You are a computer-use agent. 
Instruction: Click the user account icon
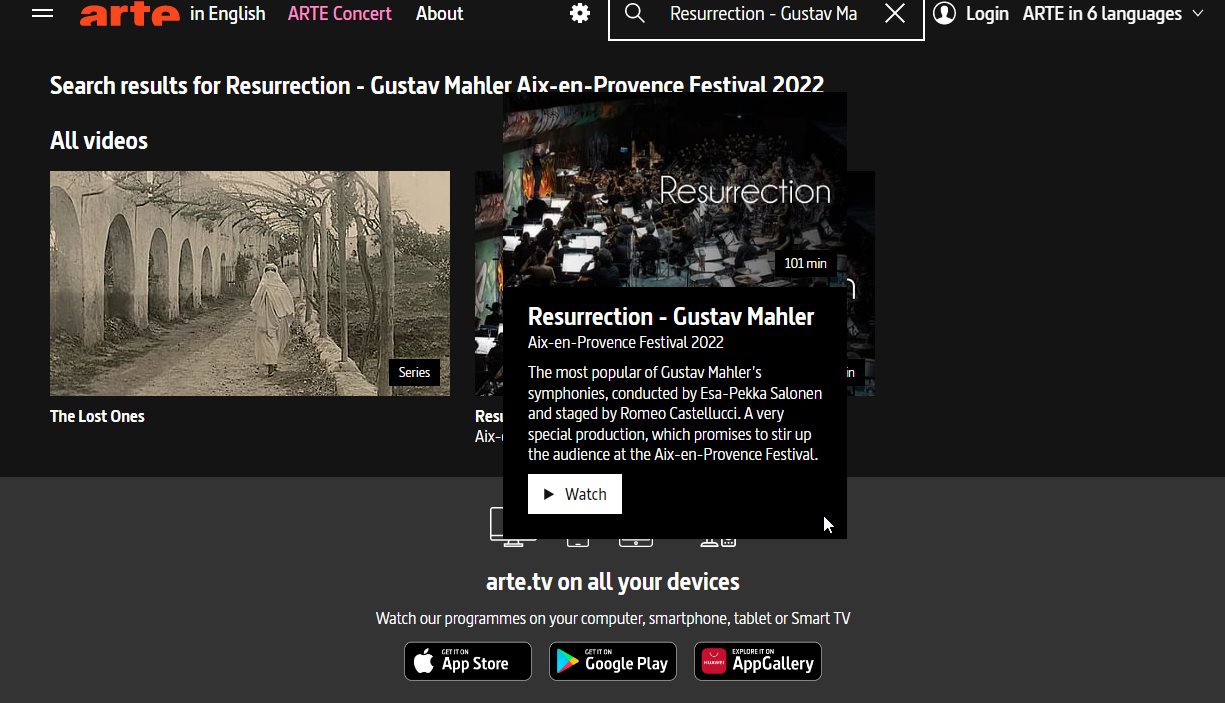[x=942, y=14]
